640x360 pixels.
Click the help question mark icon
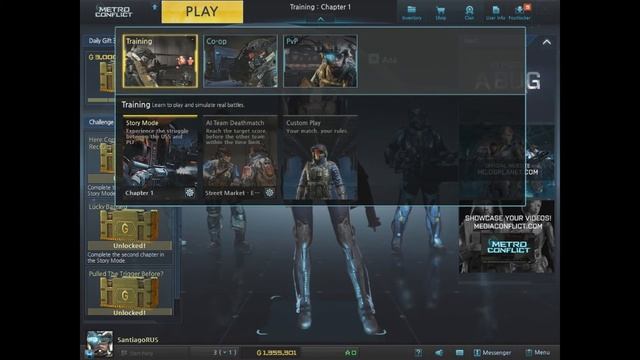(418, 352)
